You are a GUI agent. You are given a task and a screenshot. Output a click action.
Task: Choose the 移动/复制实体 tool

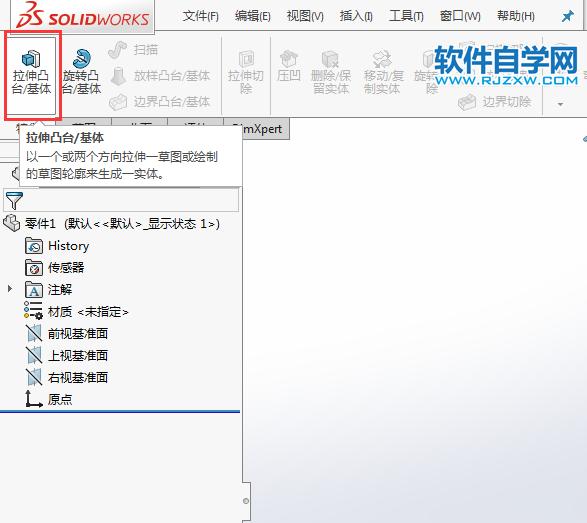[x=384, y=72]
